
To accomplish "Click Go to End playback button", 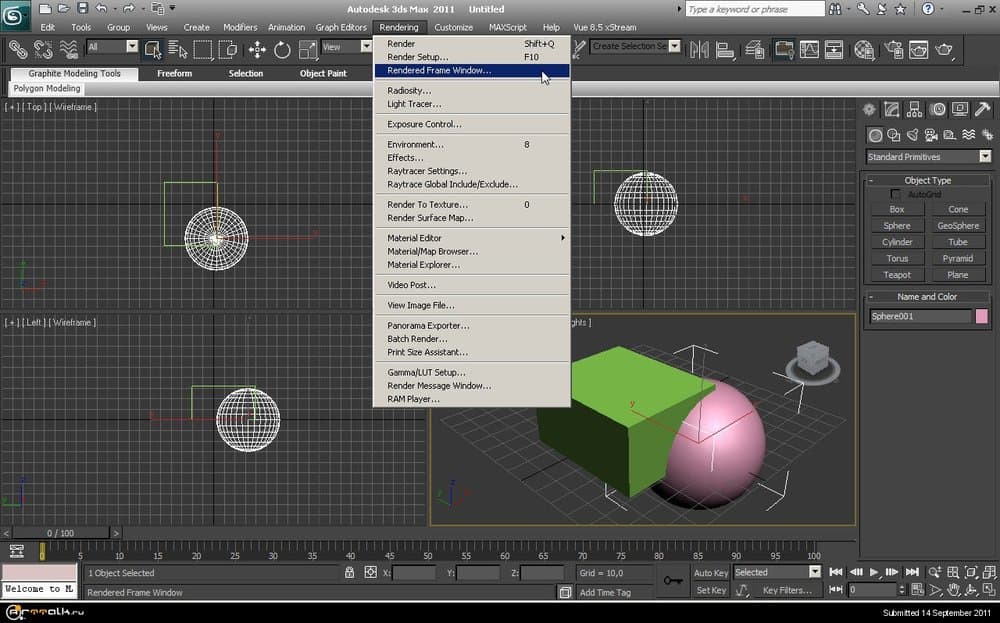I will (x=913, y=572).
